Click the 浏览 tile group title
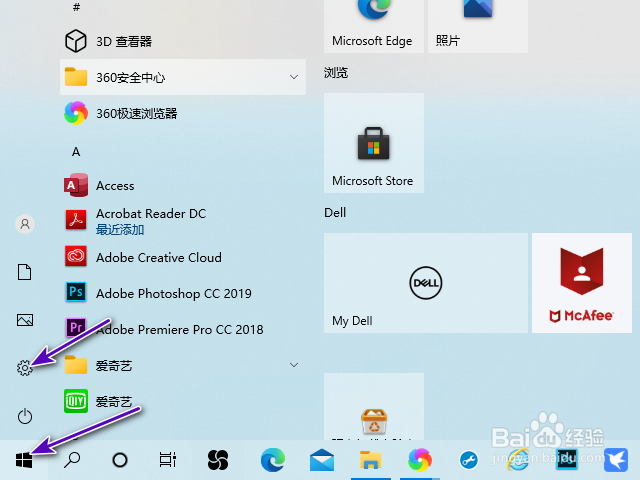The height and width of the screenshot is (480, 640). [336, 73]
